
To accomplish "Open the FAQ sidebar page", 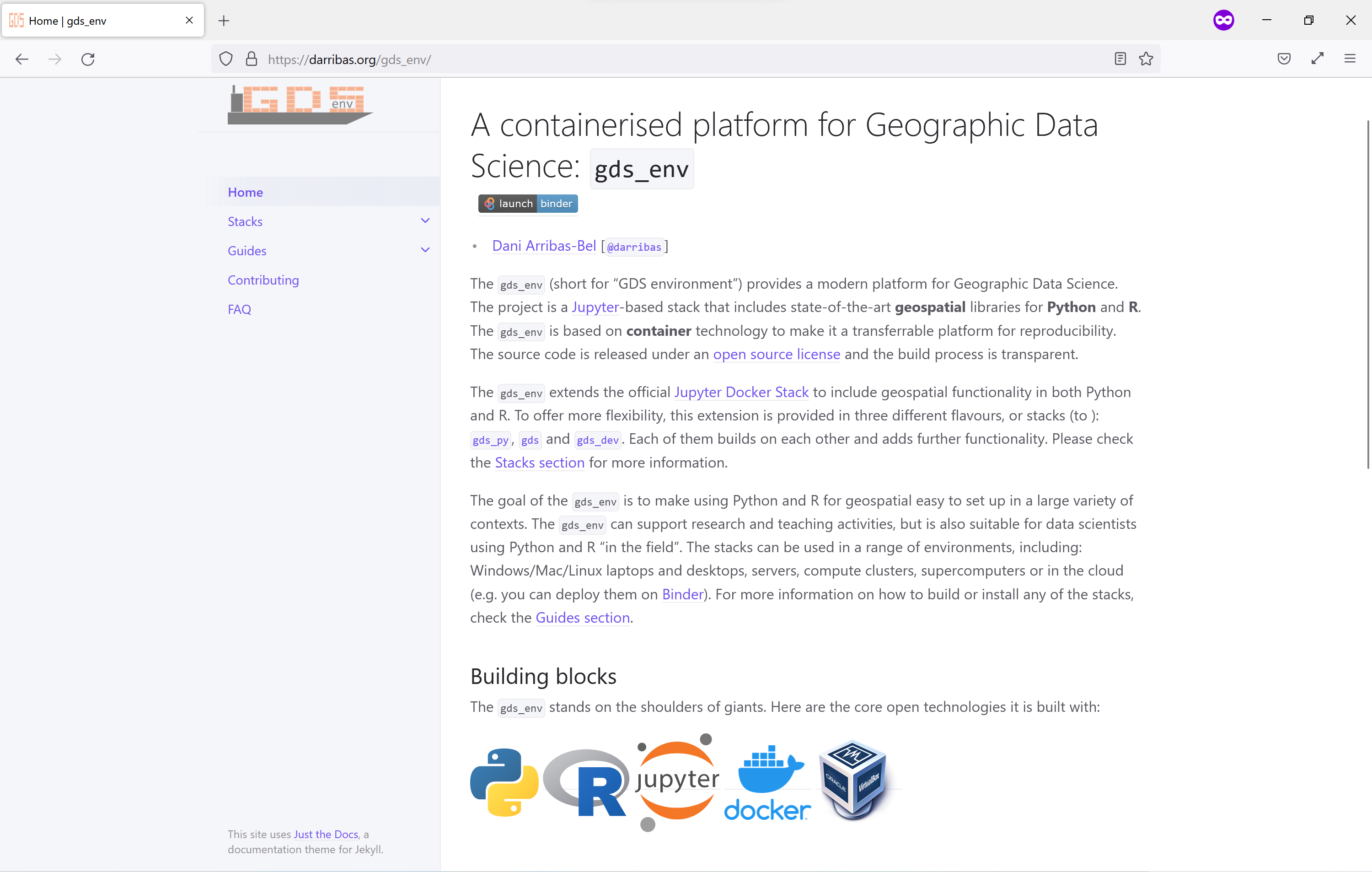I will [239, 309].
